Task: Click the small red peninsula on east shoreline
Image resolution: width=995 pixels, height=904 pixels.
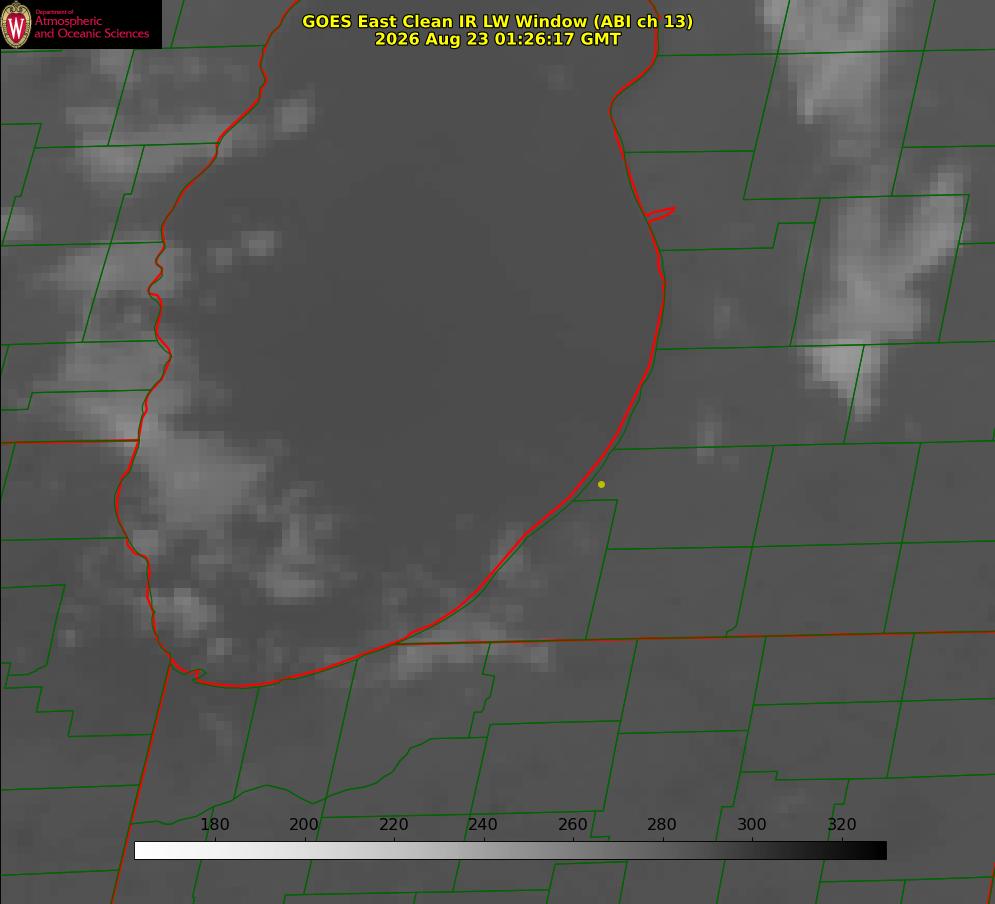Action: point(660,214)
